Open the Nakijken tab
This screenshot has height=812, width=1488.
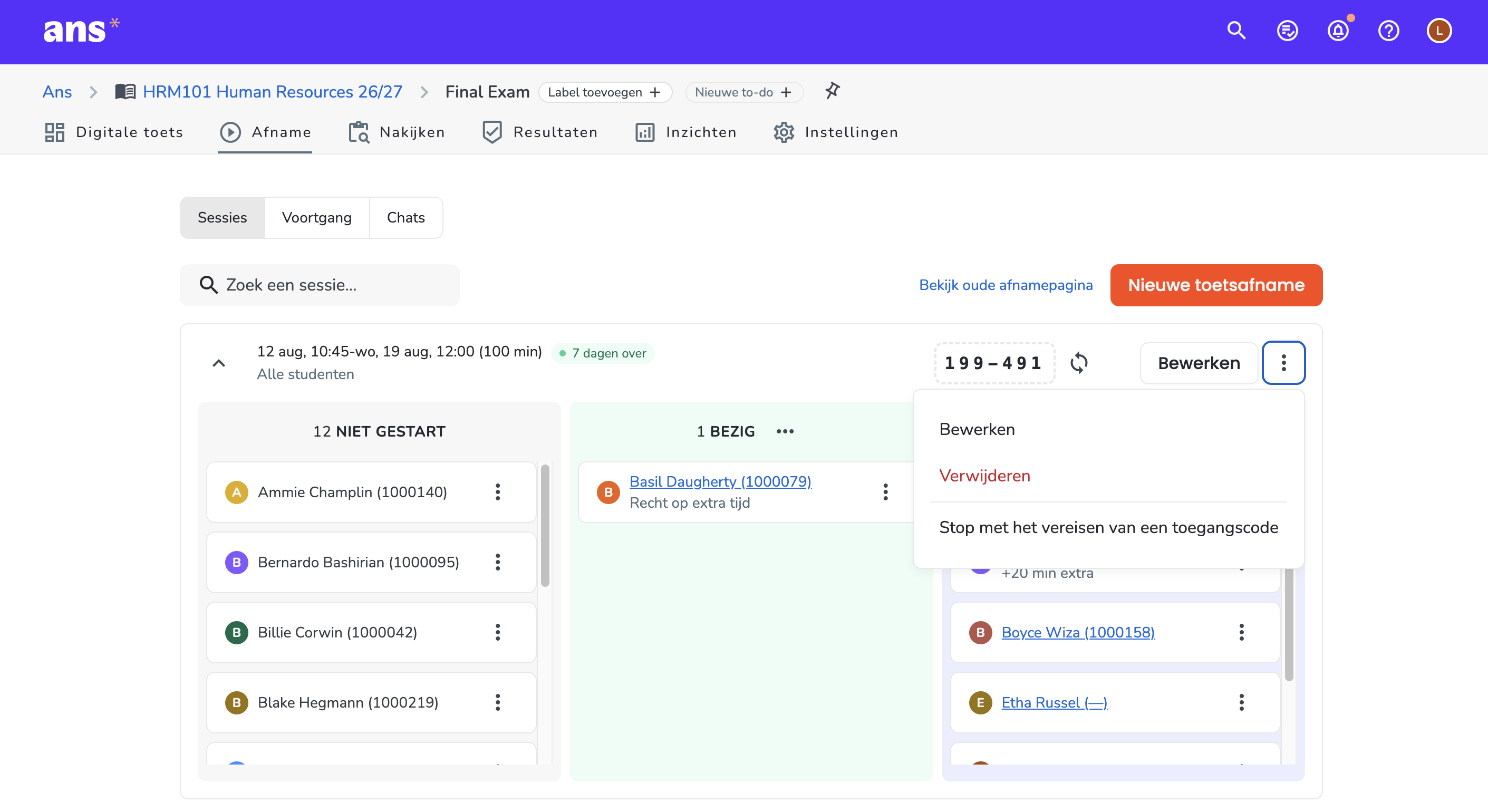coord(397,132)
